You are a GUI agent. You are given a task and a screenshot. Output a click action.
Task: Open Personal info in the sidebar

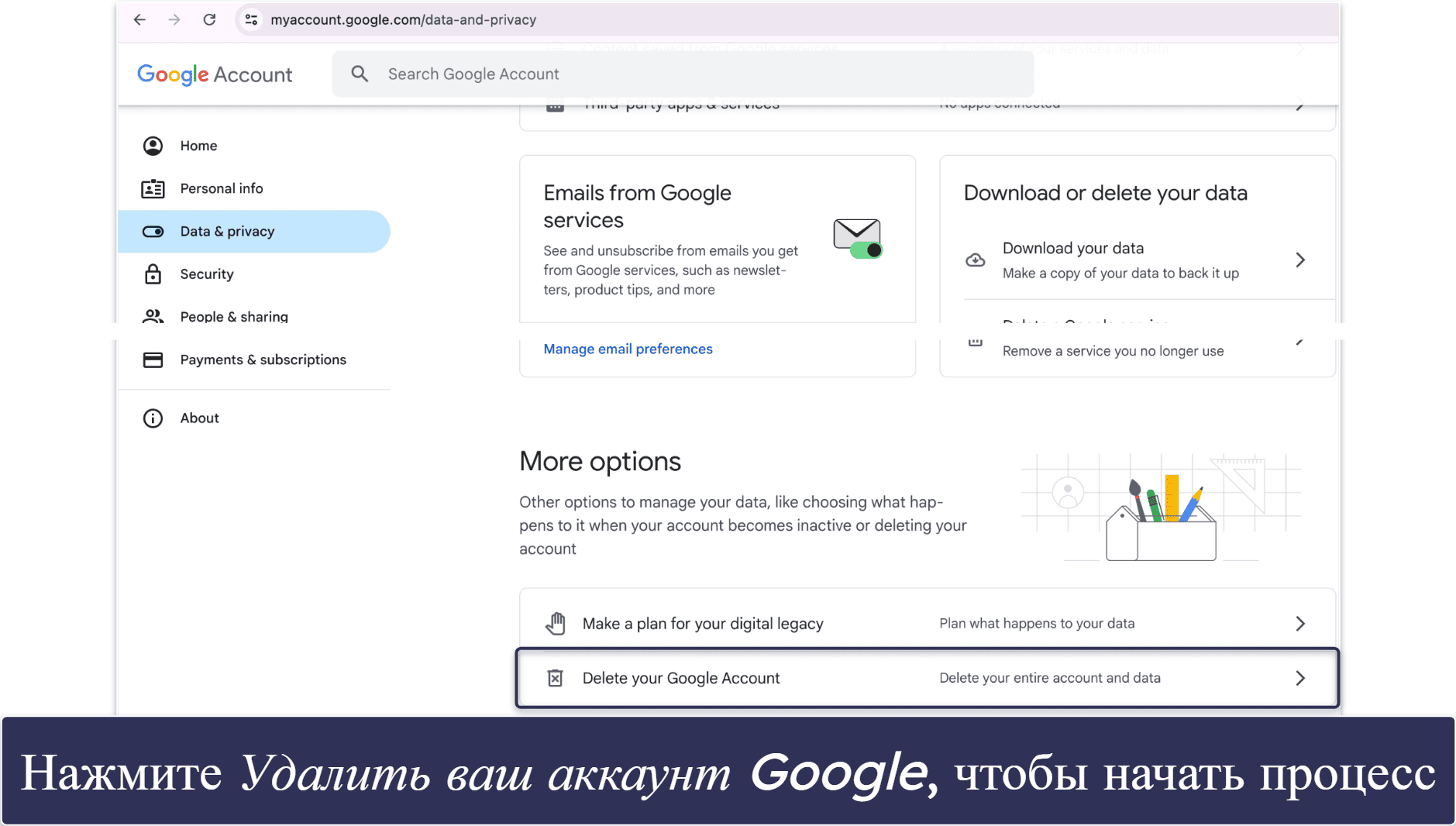[254, 188]
